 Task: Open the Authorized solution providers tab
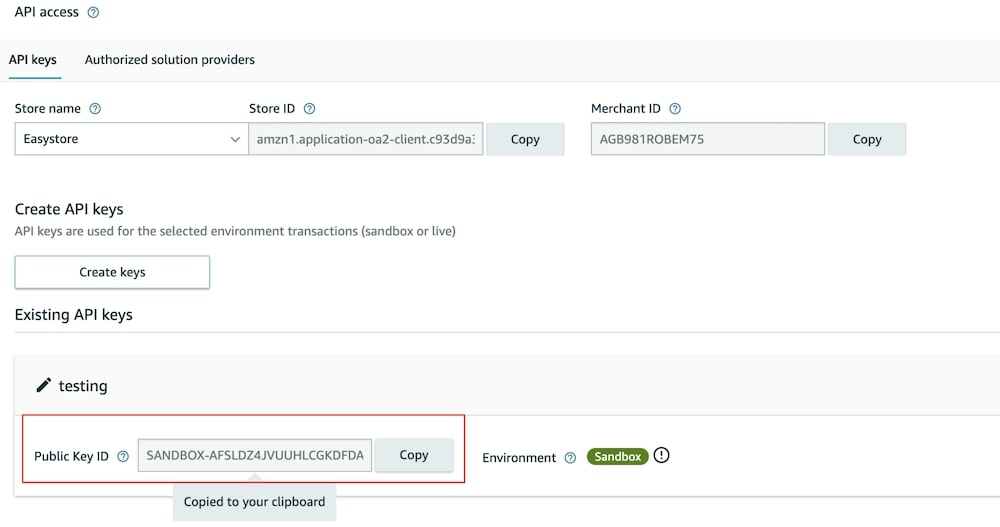pyautogui.click(x=170, y=60)
